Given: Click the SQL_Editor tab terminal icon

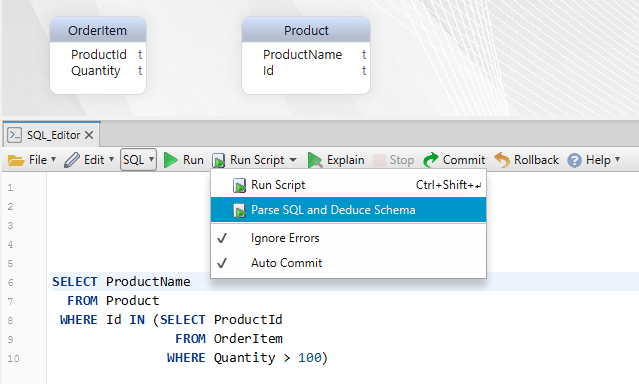Looking at the screenshot, I should [x=15, y=135].
